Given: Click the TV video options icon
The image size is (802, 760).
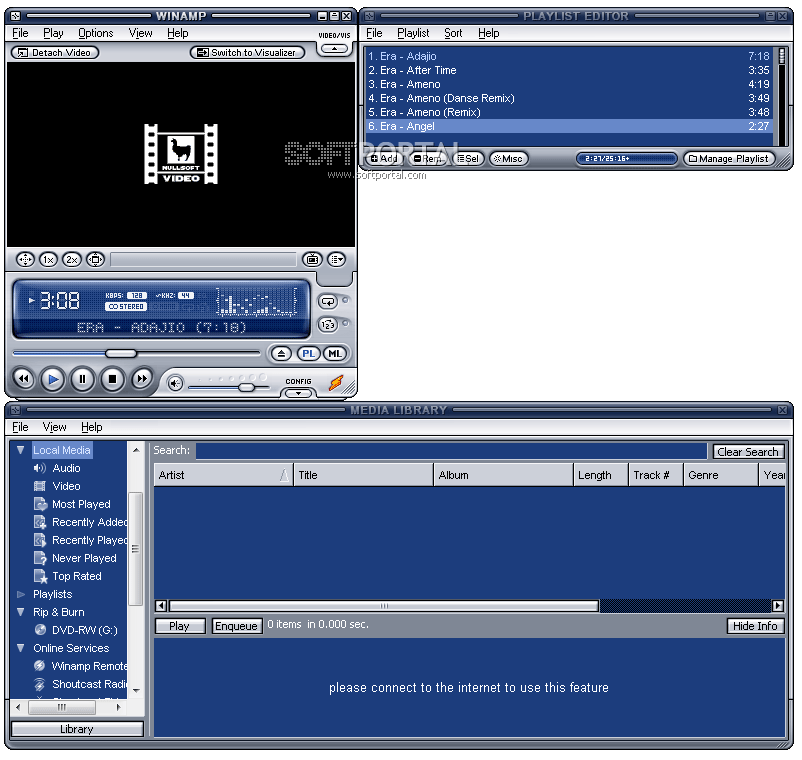Looking at the screenshot, I should (312, 260).
